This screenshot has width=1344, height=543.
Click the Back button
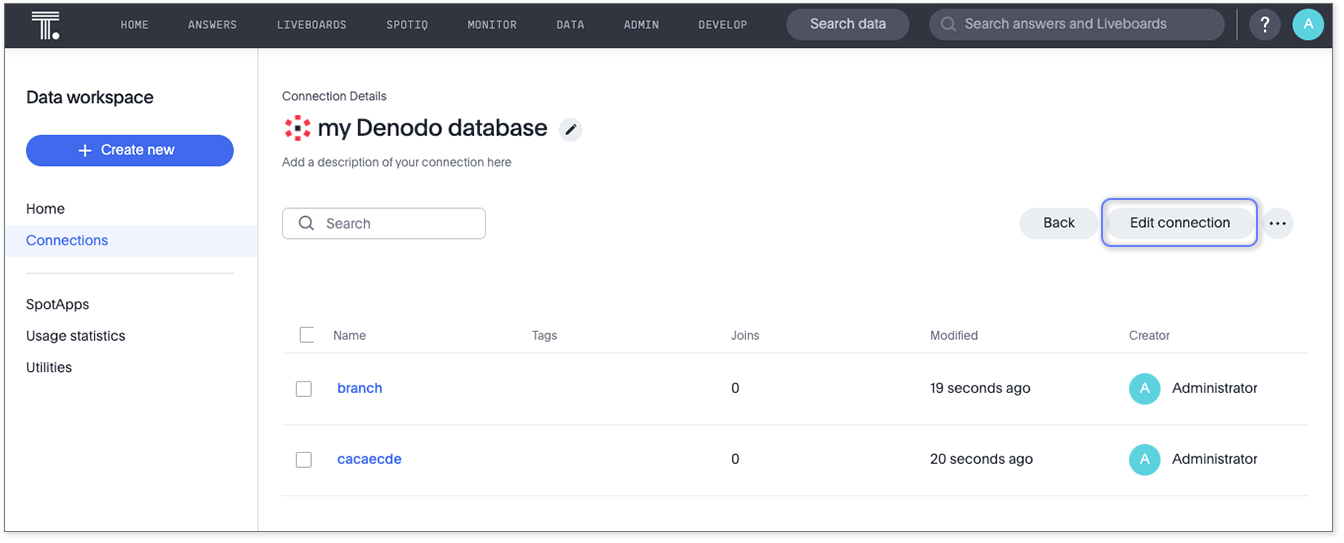coord(1058,224)
